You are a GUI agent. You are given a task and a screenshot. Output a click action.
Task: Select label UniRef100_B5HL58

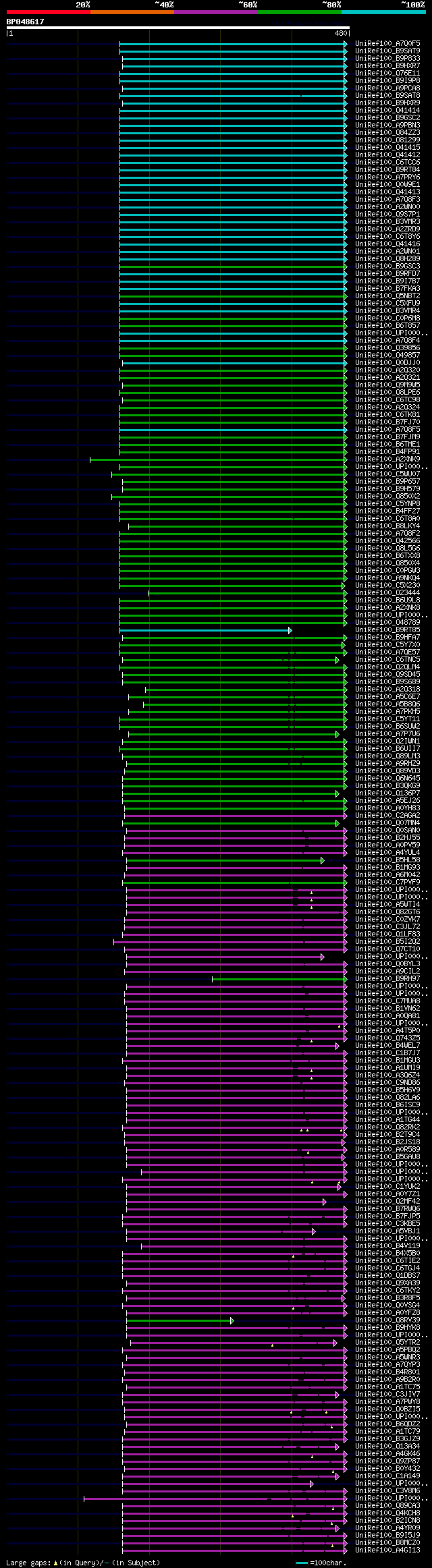tap(387, 860)
